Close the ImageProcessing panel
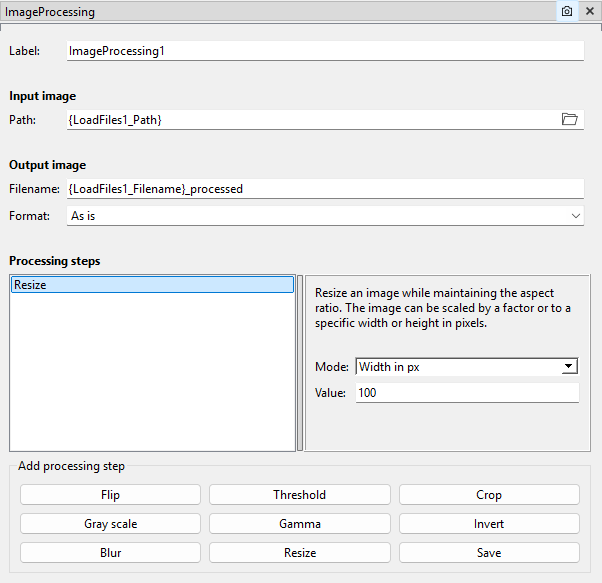 pyautogui.click(x=589, y=11)
